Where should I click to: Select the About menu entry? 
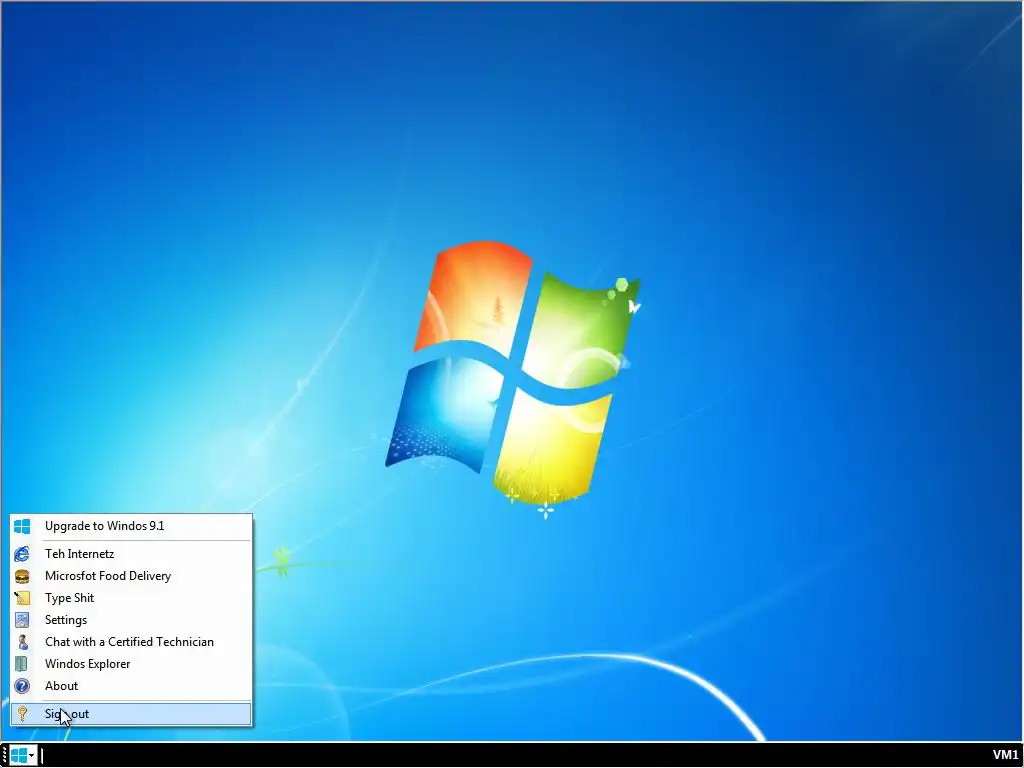coord(131,686)
